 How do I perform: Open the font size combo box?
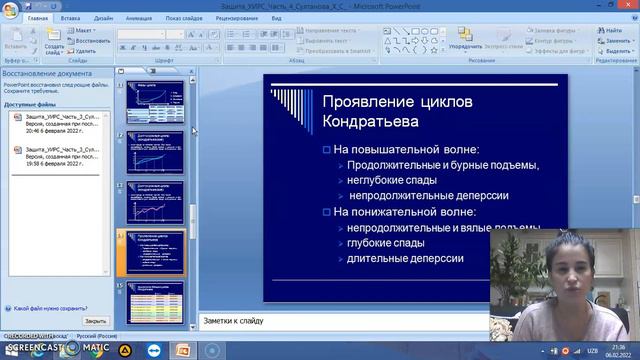pos(175,35)
